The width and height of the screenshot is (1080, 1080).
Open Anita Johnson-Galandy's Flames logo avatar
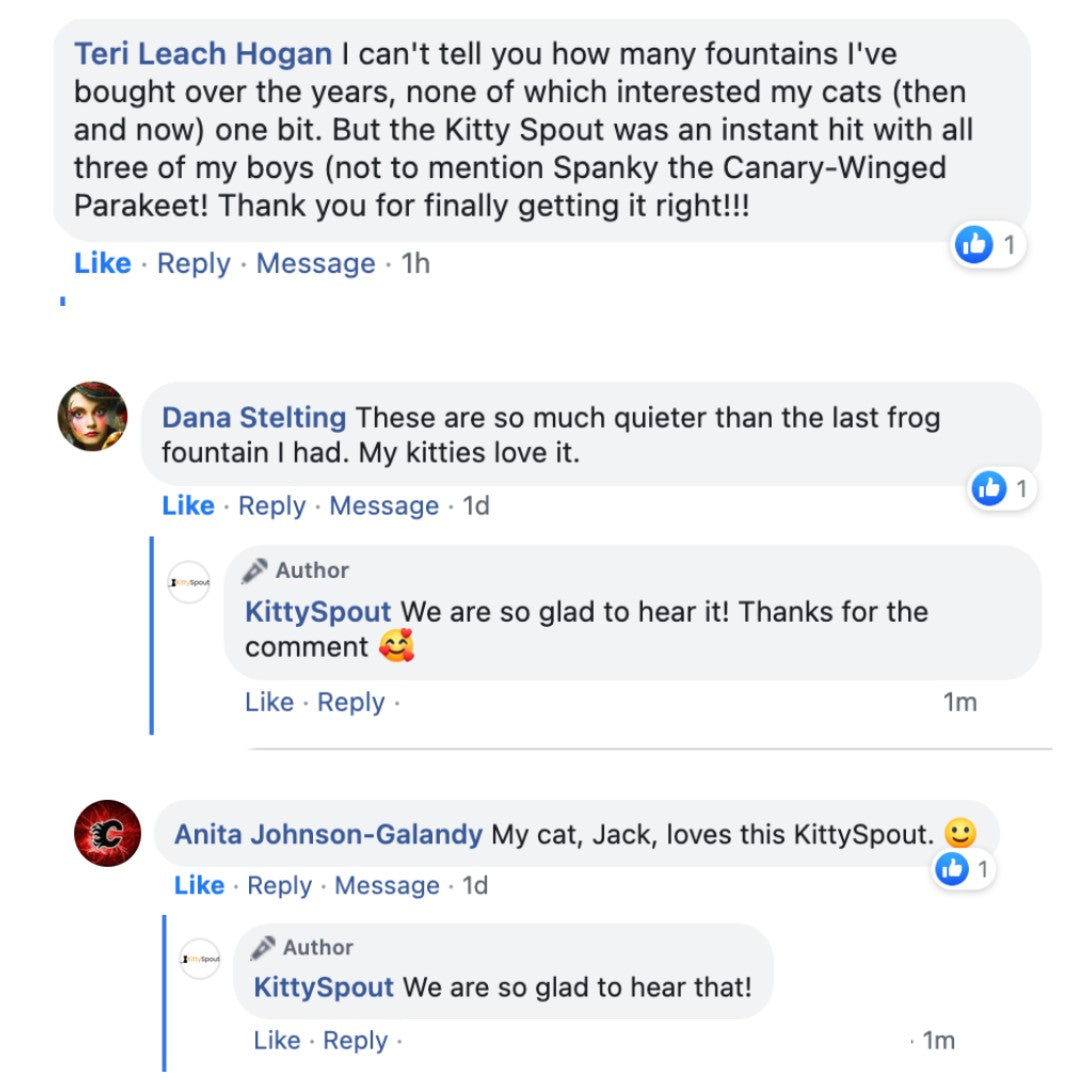[107, 833]
